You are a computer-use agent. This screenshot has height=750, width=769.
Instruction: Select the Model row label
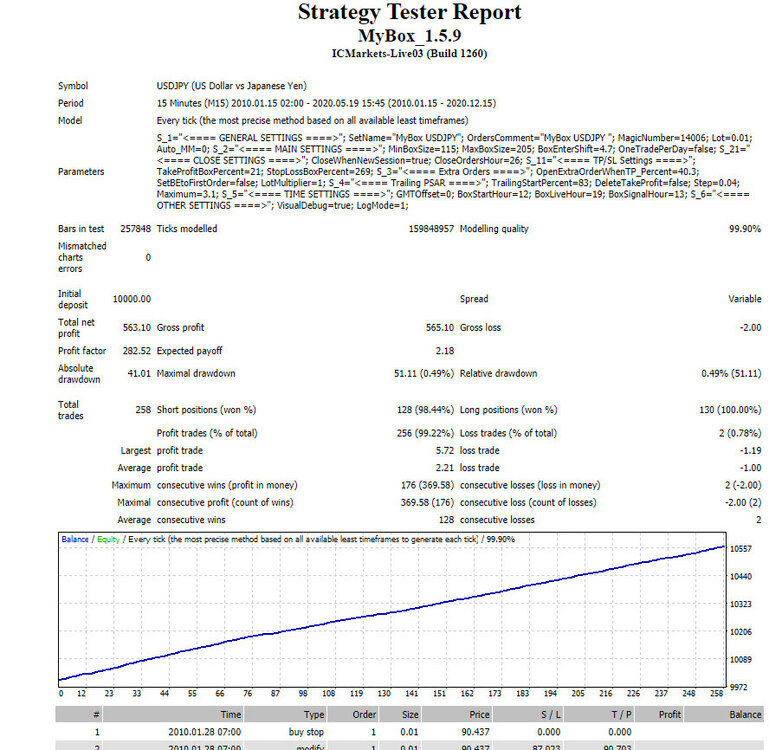coord(70,120)
